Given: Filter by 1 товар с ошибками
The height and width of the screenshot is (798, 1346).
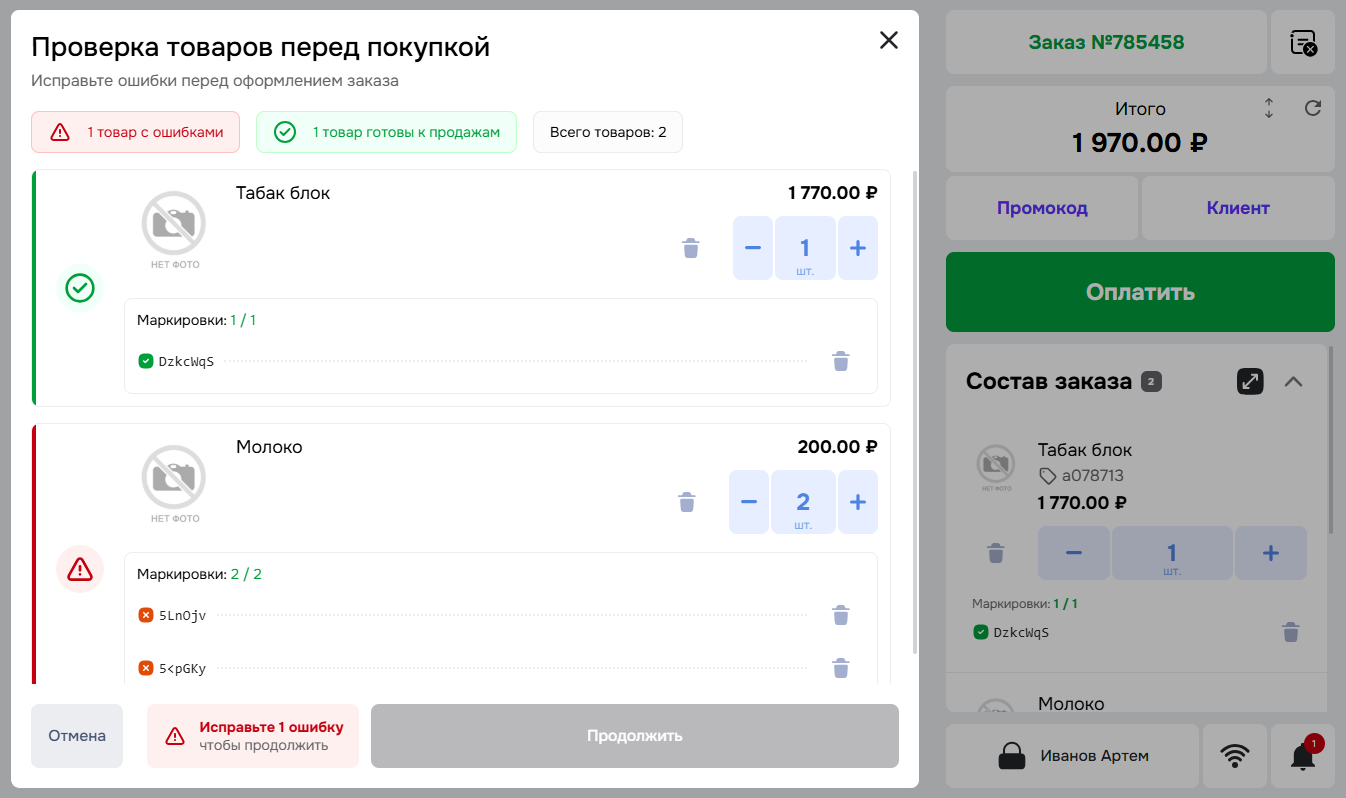Looking at the screenshot, I should point(136,132).
